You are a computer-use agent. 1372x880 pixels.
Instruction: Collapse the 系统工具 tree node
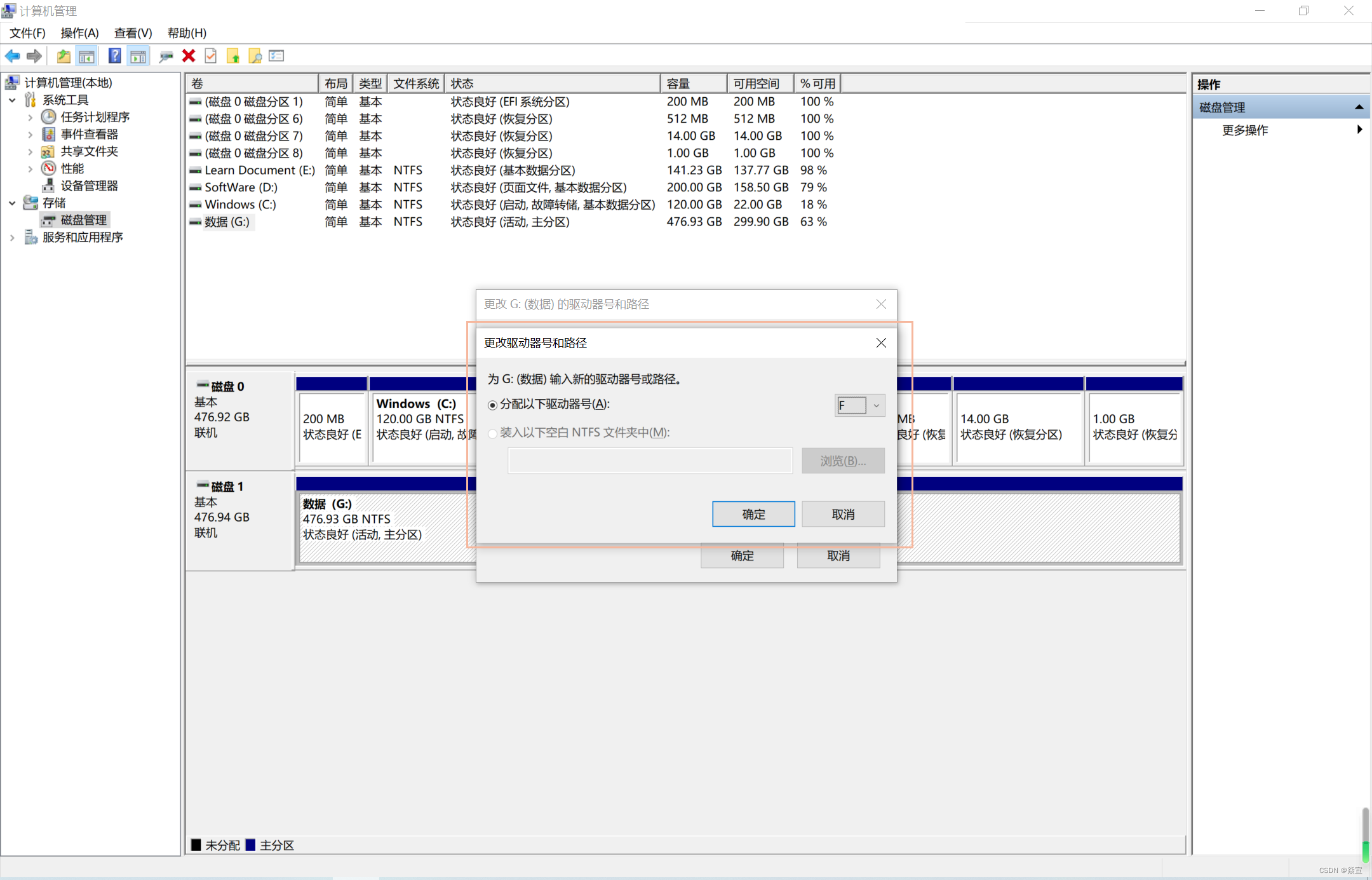(x=12, y=100)
